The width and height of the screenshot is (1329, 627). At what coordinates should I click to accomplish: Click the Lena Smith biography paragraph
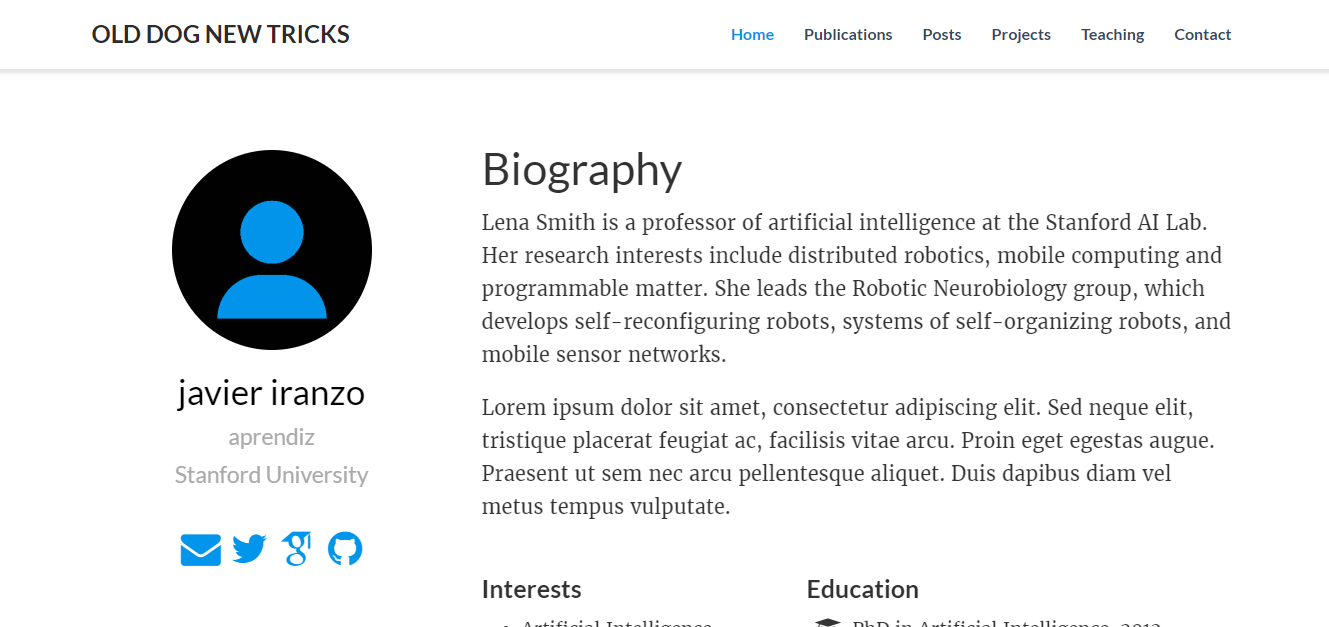[856, 288]
